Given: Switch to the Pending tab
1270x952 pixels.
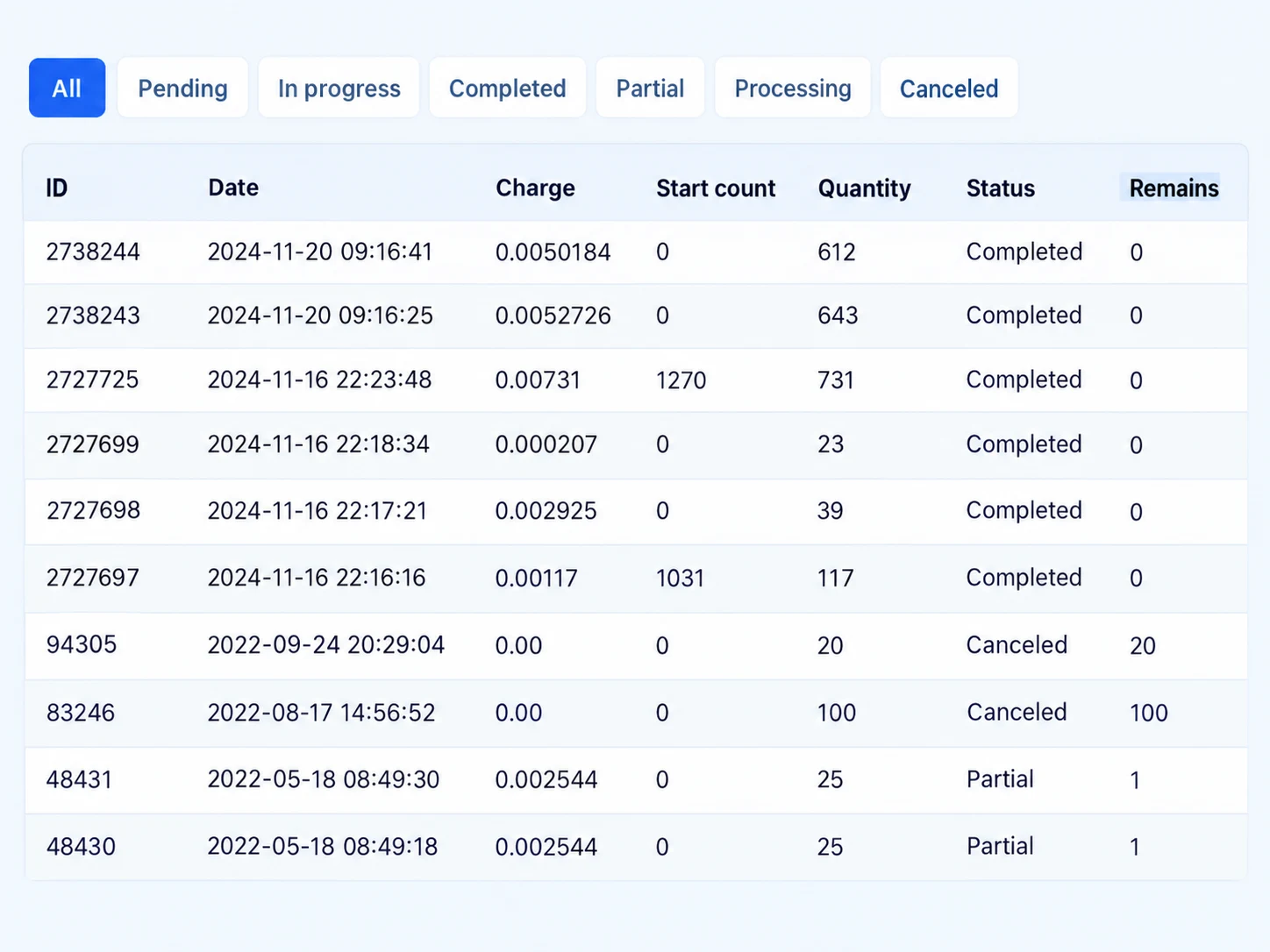Looking at the screenshot, I should pos(182,88).
